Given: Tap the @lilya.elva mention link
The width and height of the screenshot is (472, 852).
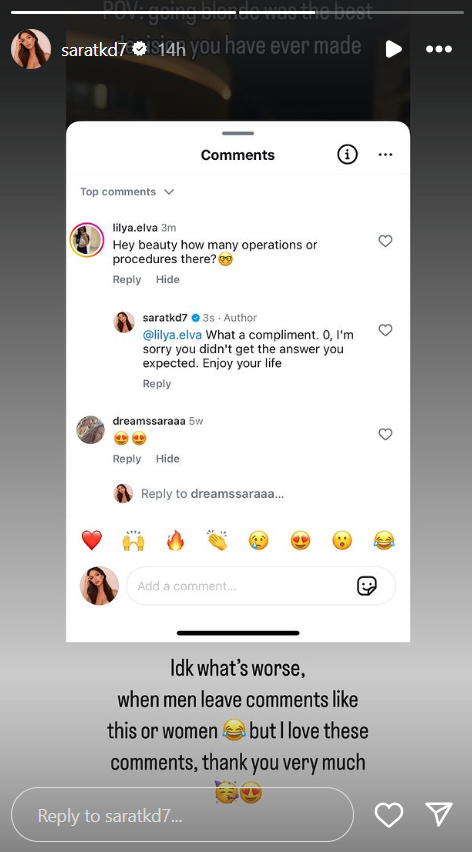Looking at the screenshot, I should click(x=172, y=335).
